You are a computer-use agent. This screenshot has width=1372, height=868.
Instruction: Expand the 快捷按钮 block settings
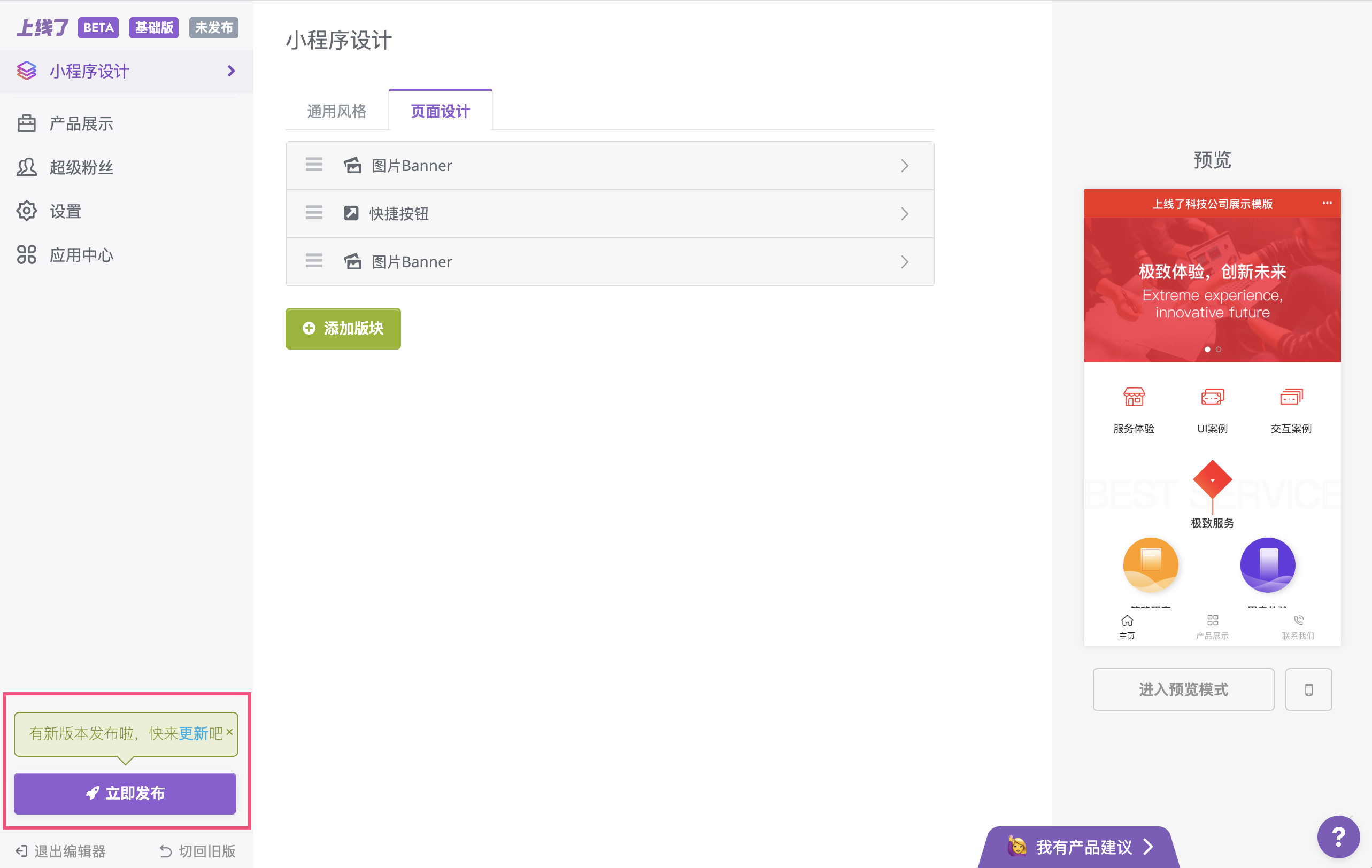[904, 214]
